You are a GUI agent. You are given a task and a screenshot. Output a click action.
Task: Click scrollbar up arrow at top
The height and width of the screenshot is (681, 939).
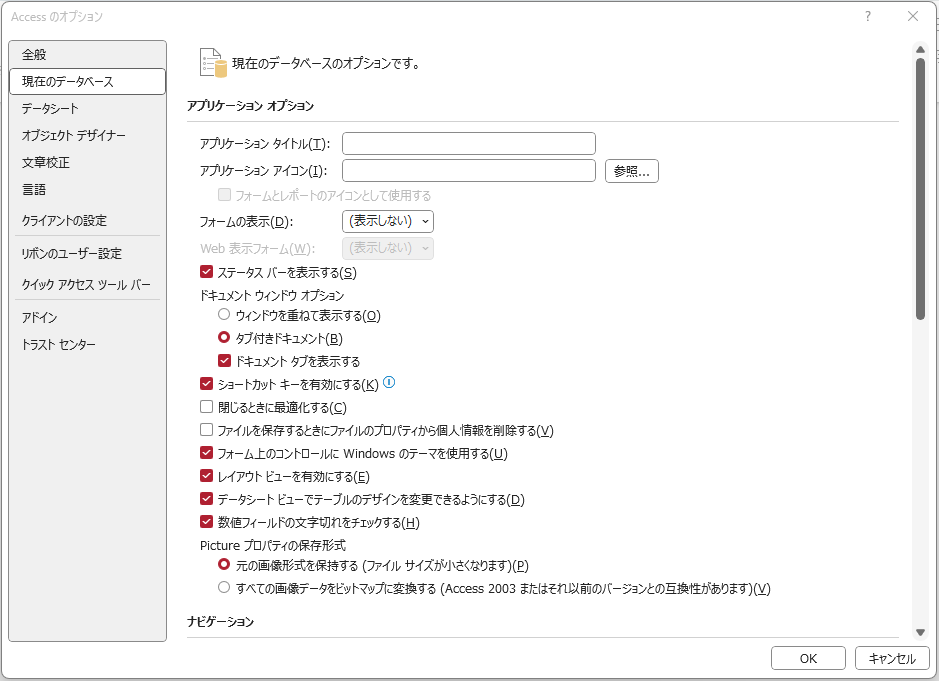point(920,48)
